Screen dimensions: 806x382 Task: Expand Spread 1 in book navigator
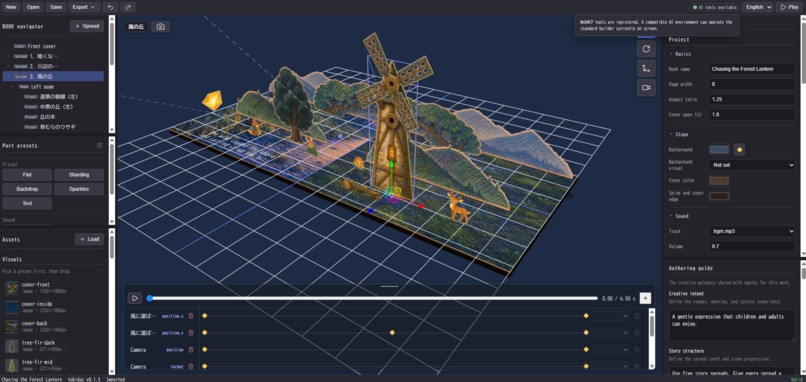(x=8, y=56)
